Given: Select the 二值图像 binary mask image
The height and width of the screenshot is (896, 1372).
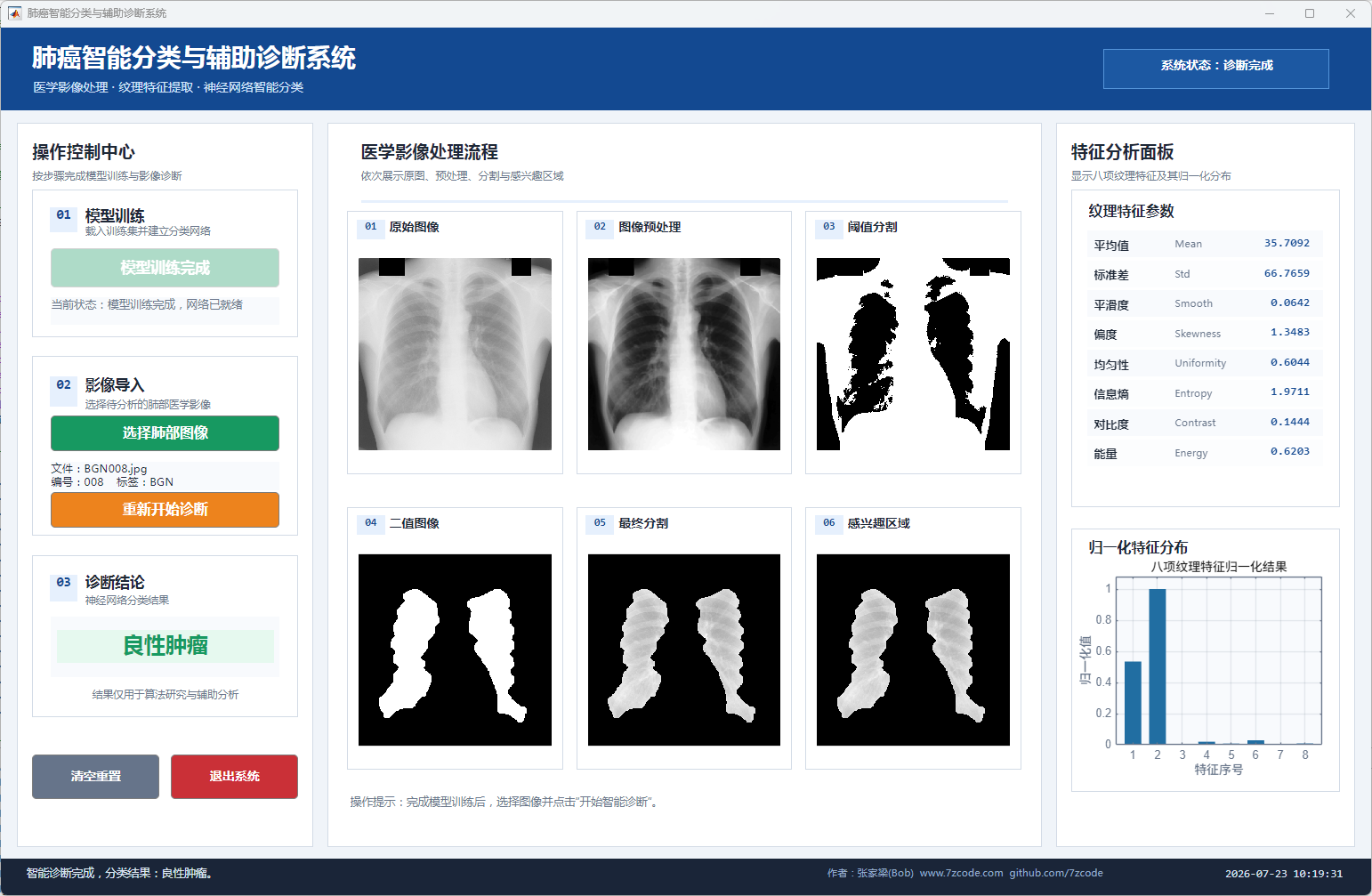Looking at the screenshot, I should tap(455, 650).
